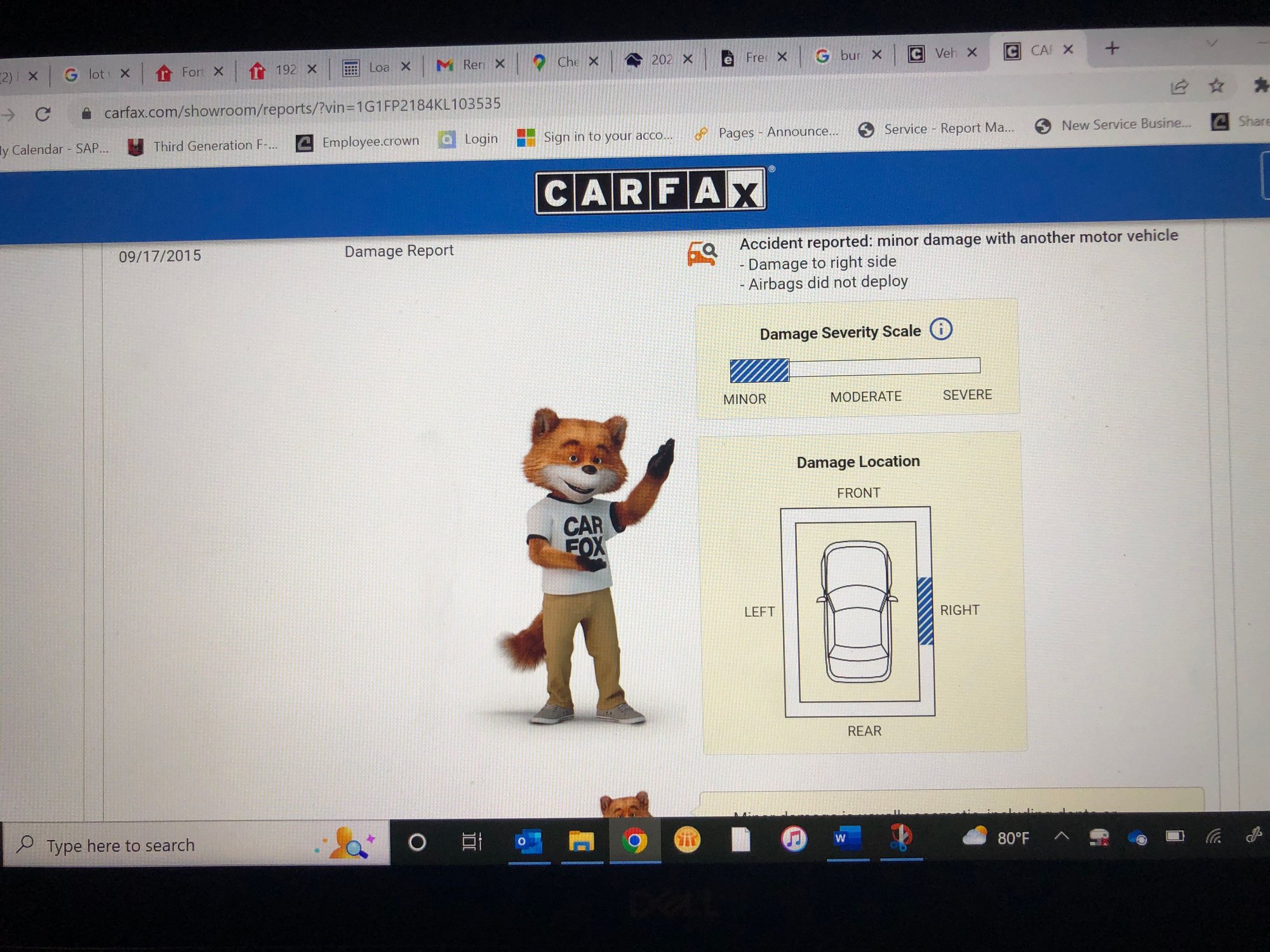Open a new browser tab

[1112, 48]
